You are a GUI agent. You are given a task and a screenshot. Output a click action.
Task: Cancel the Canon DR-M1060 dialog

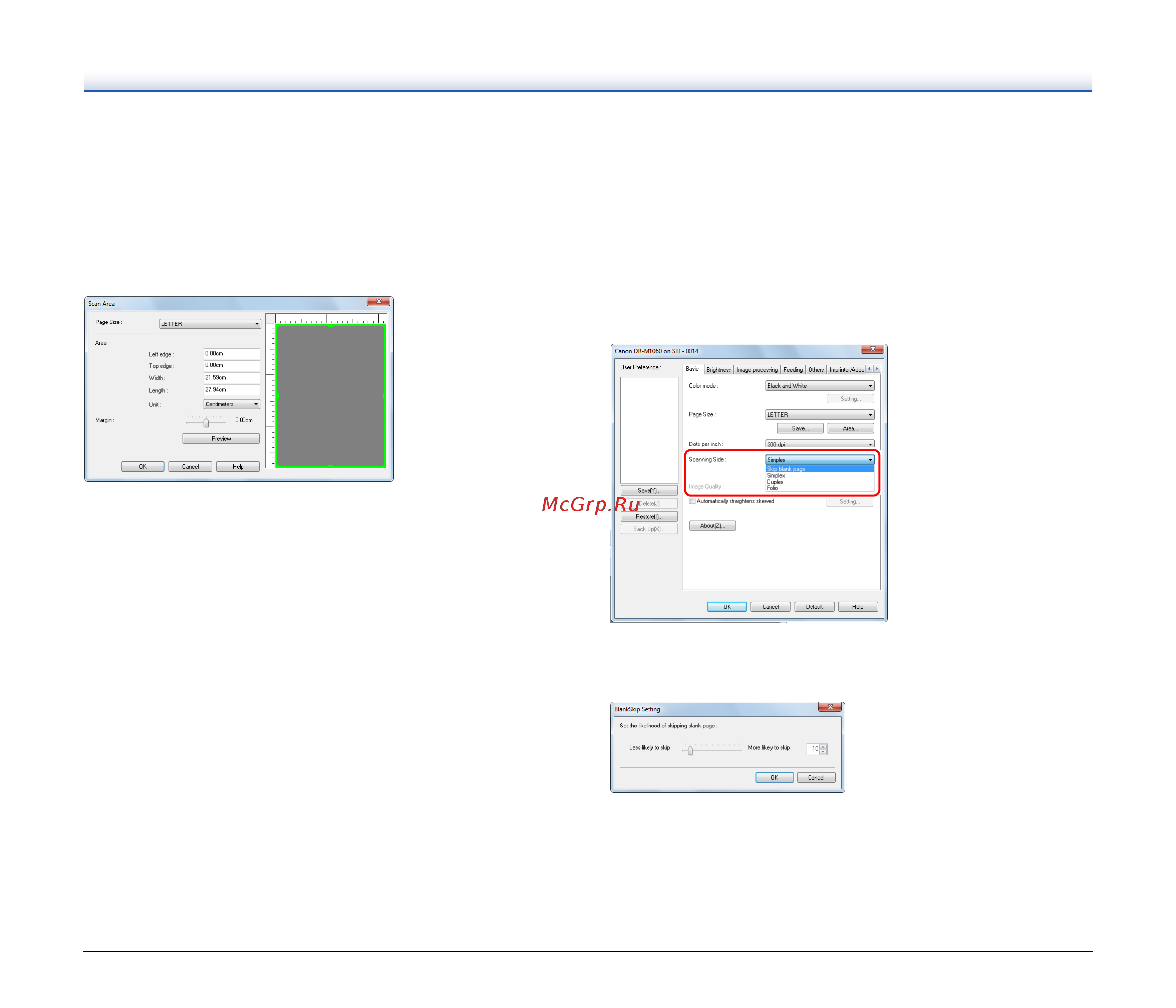point(770,607)
